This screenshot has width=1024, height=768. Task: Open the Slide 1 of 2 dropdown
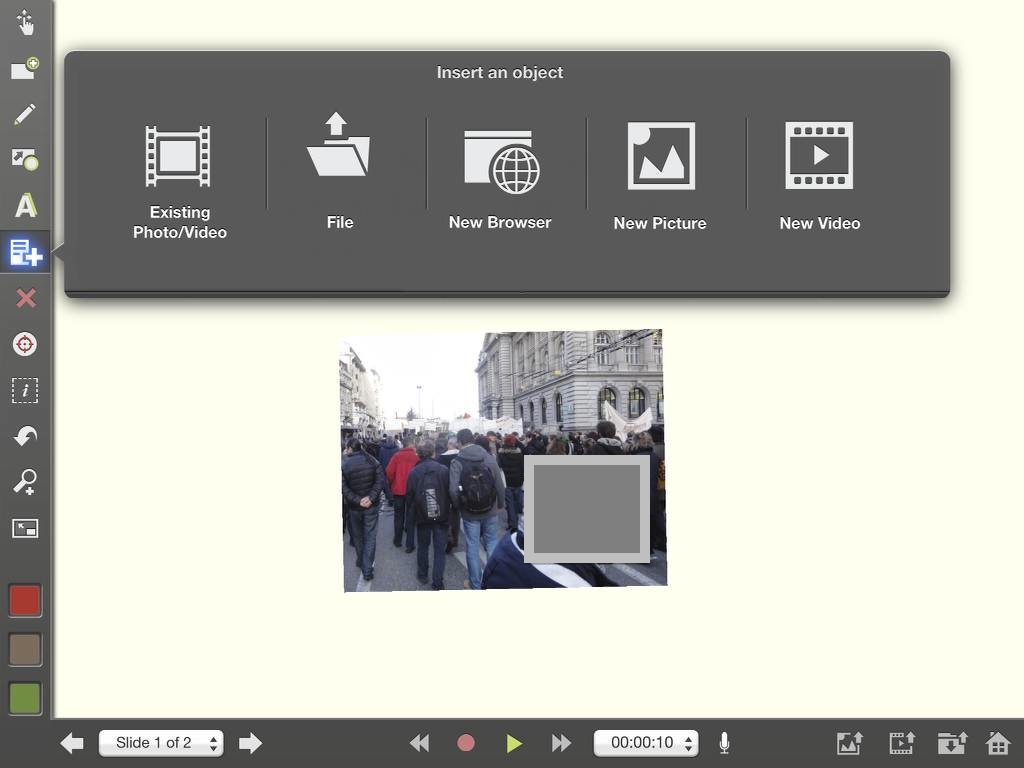click(x=161, y=743)
